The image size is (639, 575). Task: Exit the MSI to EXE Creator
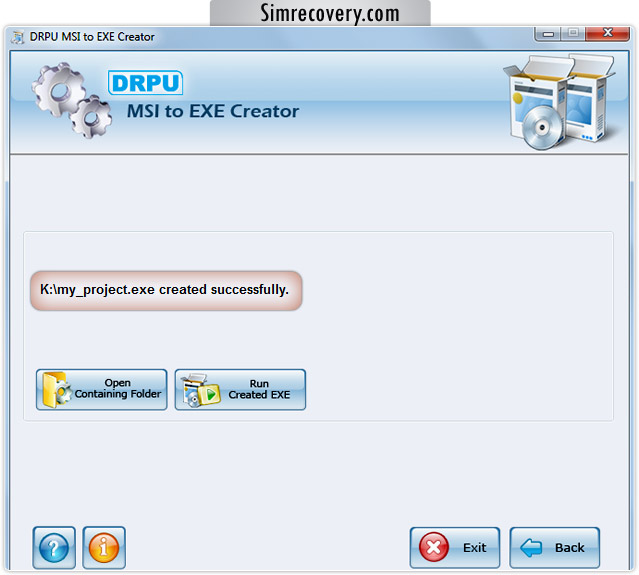[x=454, y=547]
